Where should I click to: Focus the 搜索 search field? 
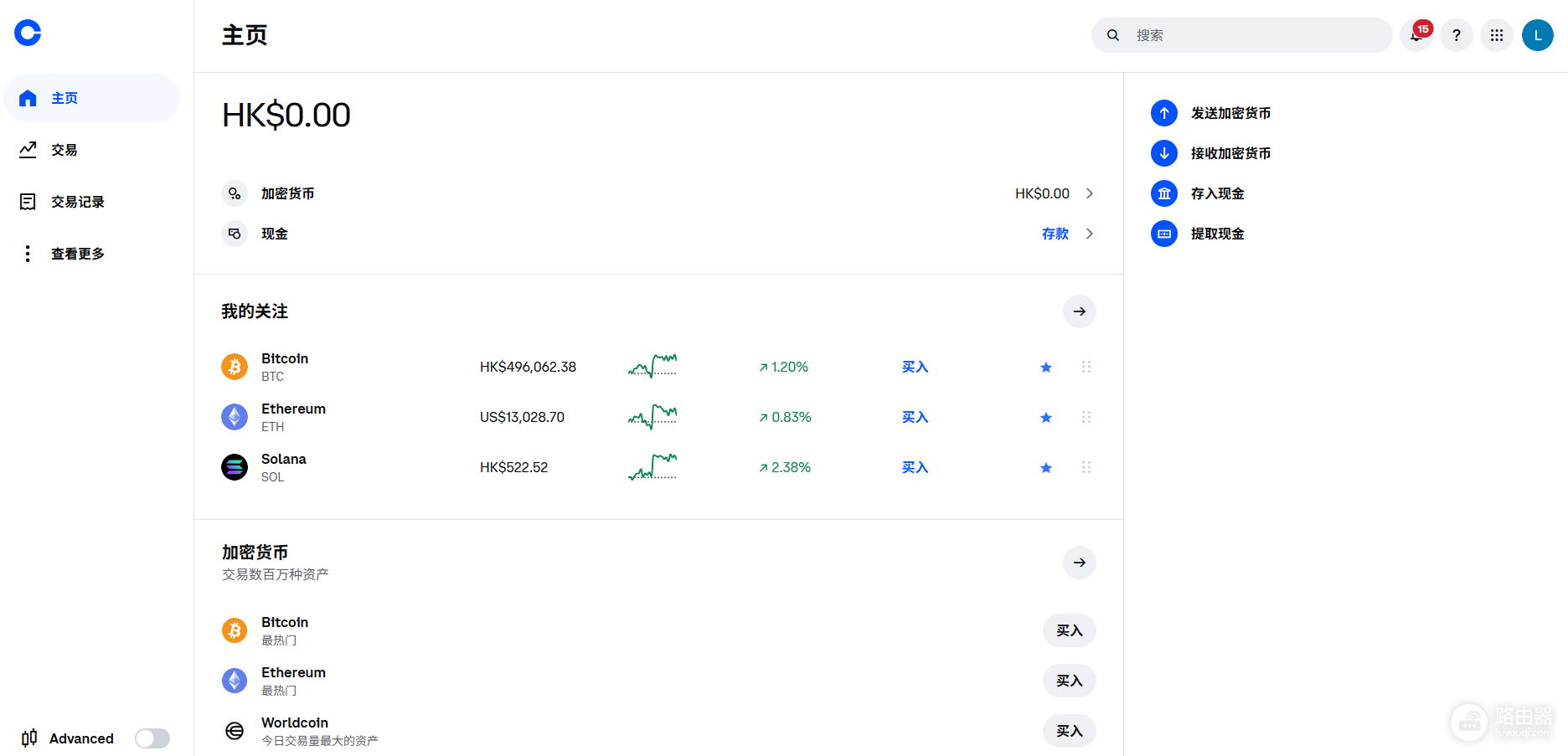[1242, 35]
